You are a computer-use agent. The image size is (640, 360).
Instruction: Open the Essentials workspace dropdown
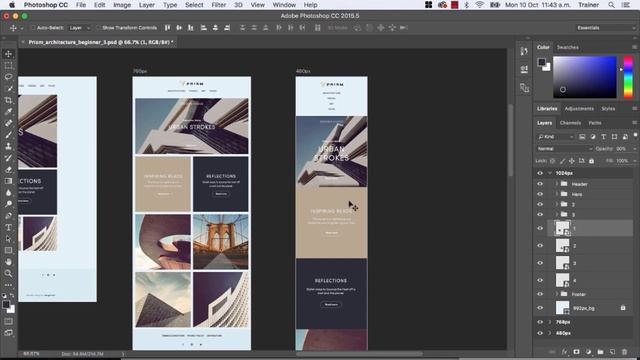point(606,28)
